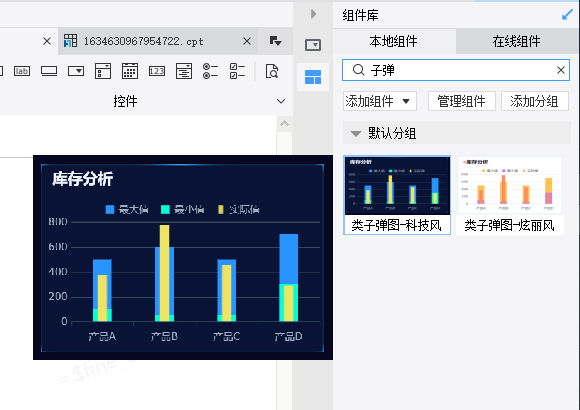
Task: Clear the 子弹 search field
Action: [x=561, y=70]
